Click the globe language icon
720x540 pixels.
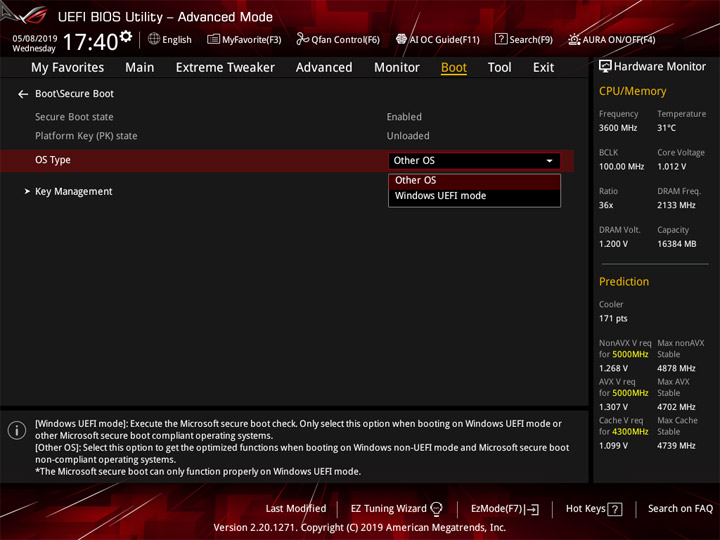point(154,39)
